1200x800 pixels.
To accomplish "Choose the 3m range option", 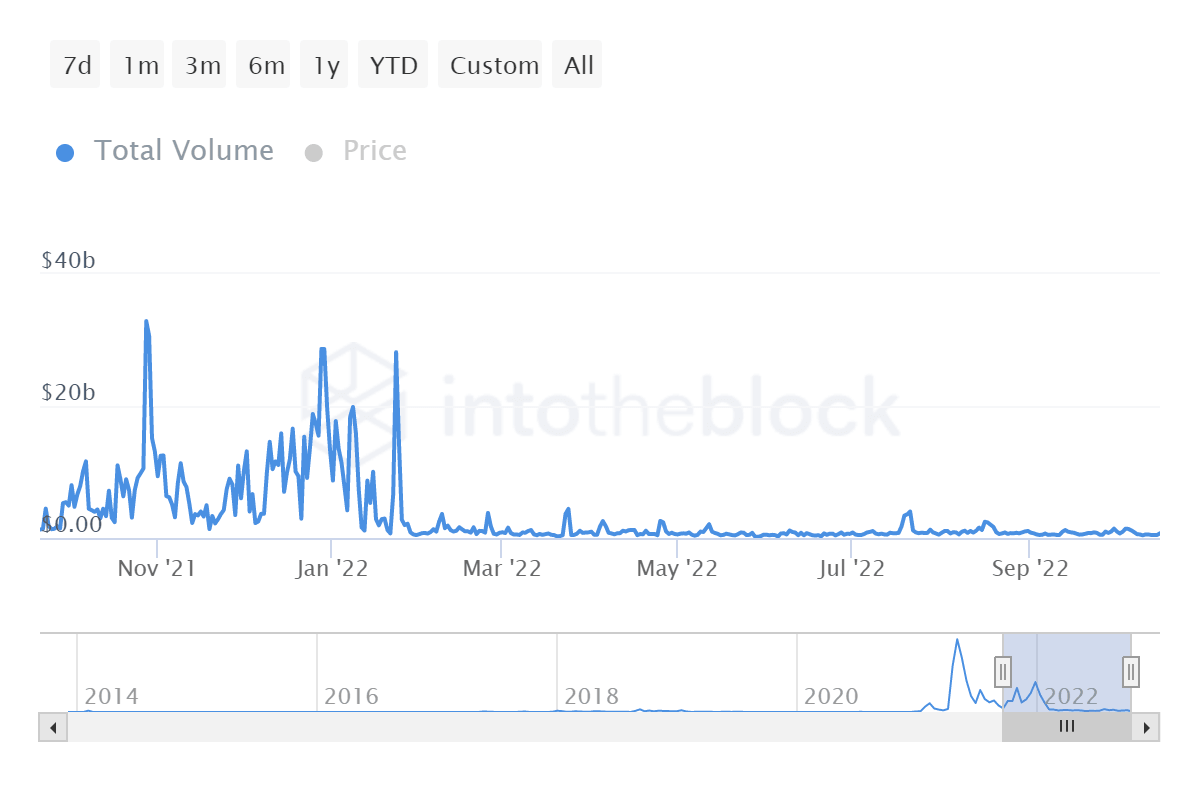I will click(203, 66).
